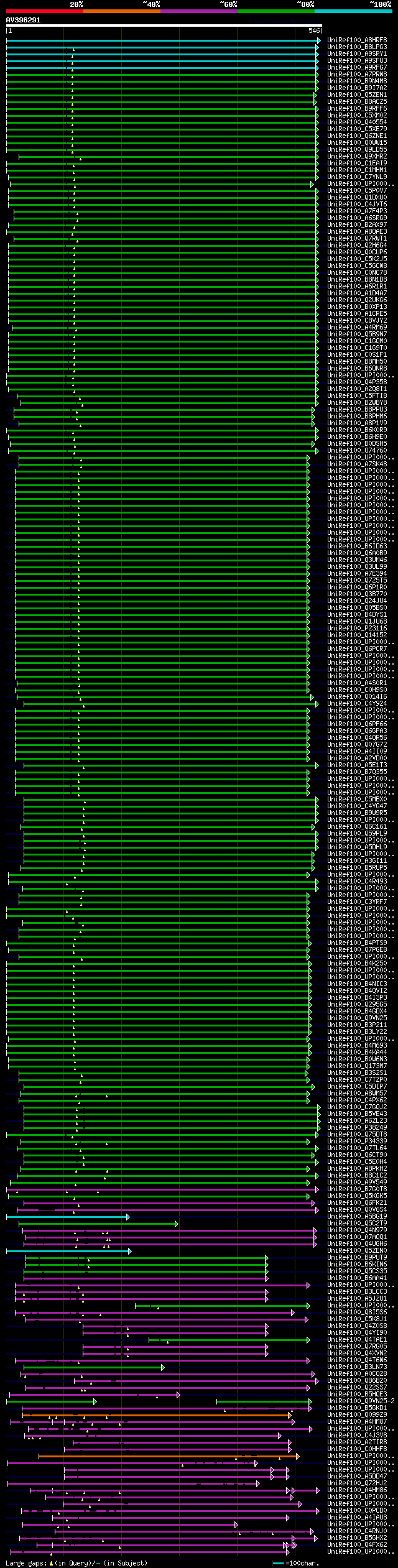Click the cyan ~100% identity legend bar

[x=353, y=11]
